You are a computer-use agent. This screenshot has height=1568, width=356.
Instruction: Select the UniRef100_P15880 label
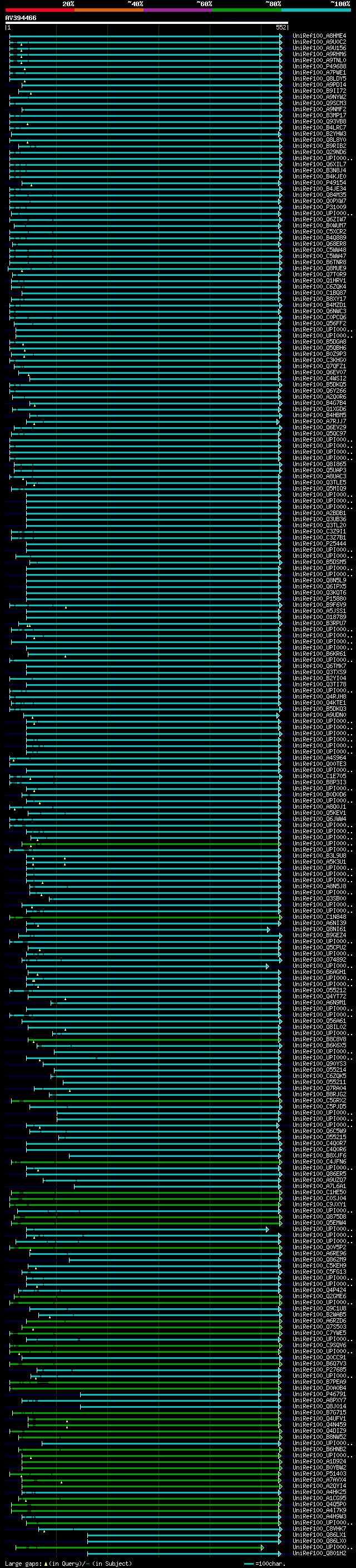[319, 598]
